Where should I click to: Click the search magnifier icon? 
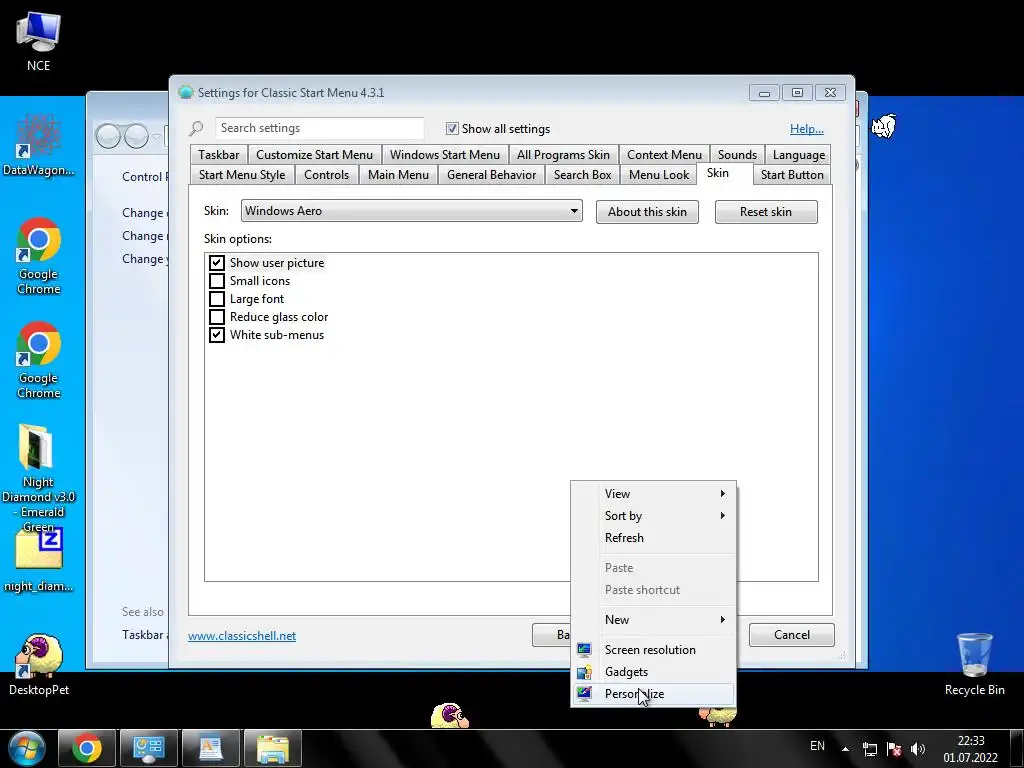pyautogui.click(x=197, y=128)
